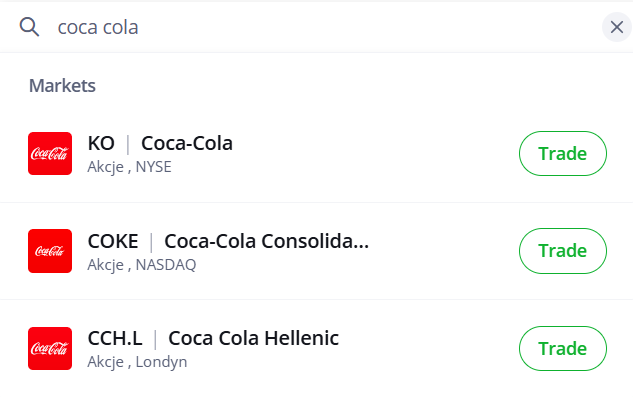Select the CCH.L ticker symbol
Viewport: 634px width, 397px height.
coord(115,338)
